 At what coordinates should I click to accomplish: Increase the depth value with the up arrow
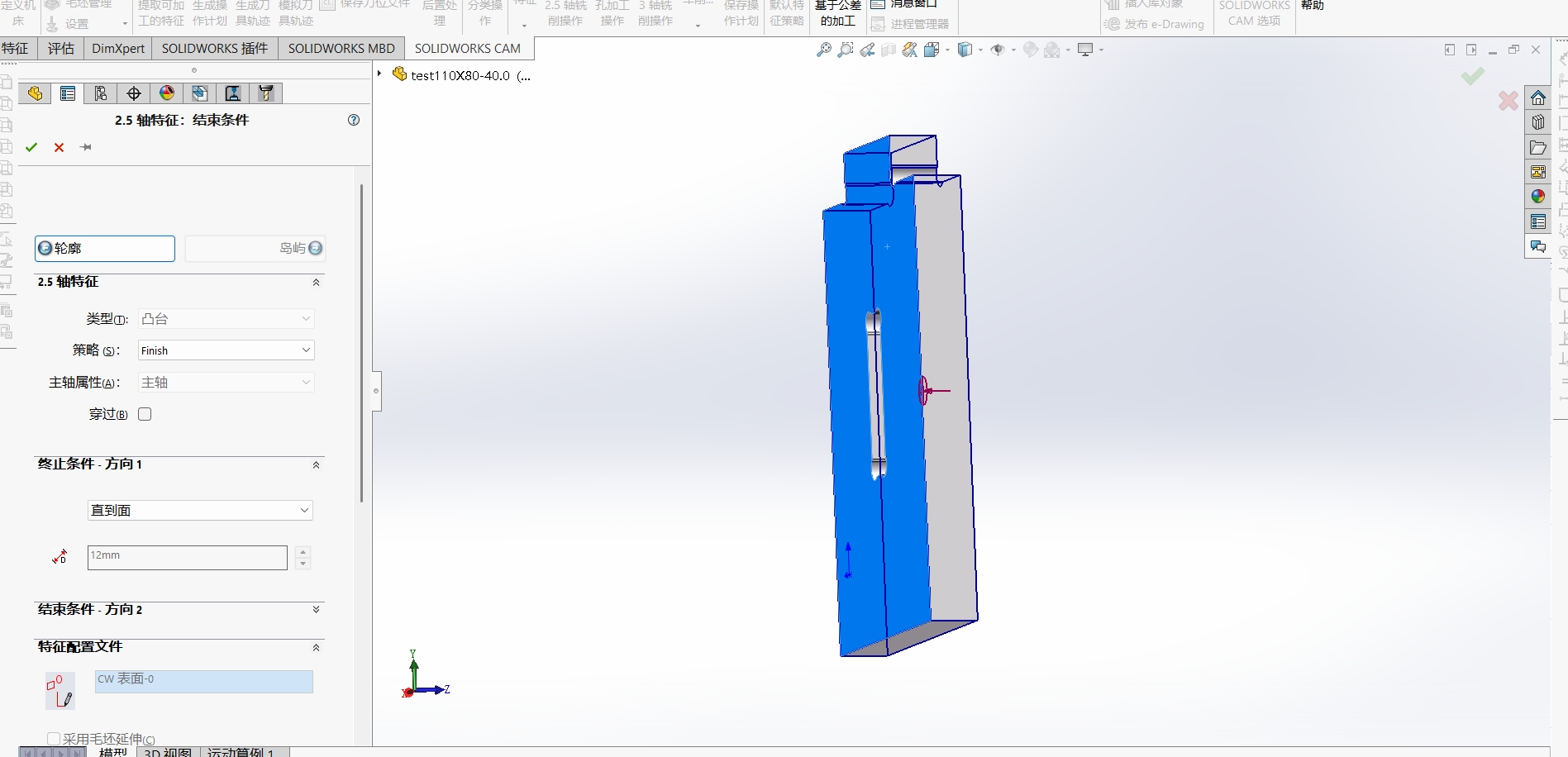click(x=303, y=551)
